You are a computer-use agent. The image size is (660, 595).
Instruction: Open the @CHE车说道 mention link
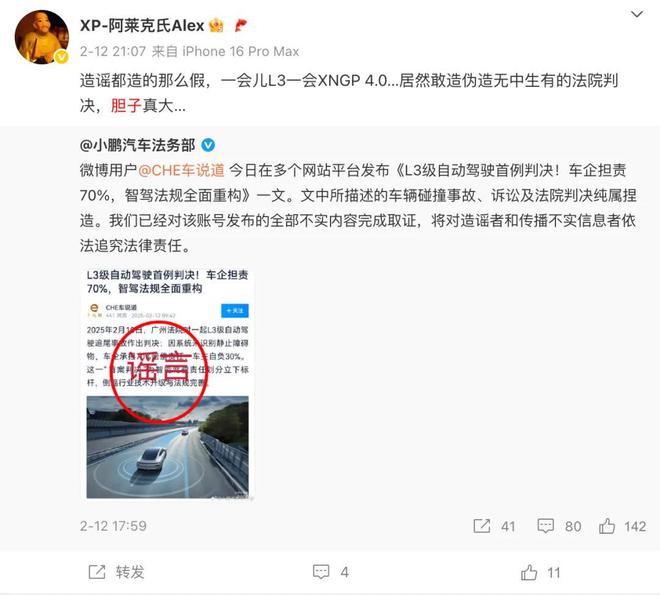[181, 170]
